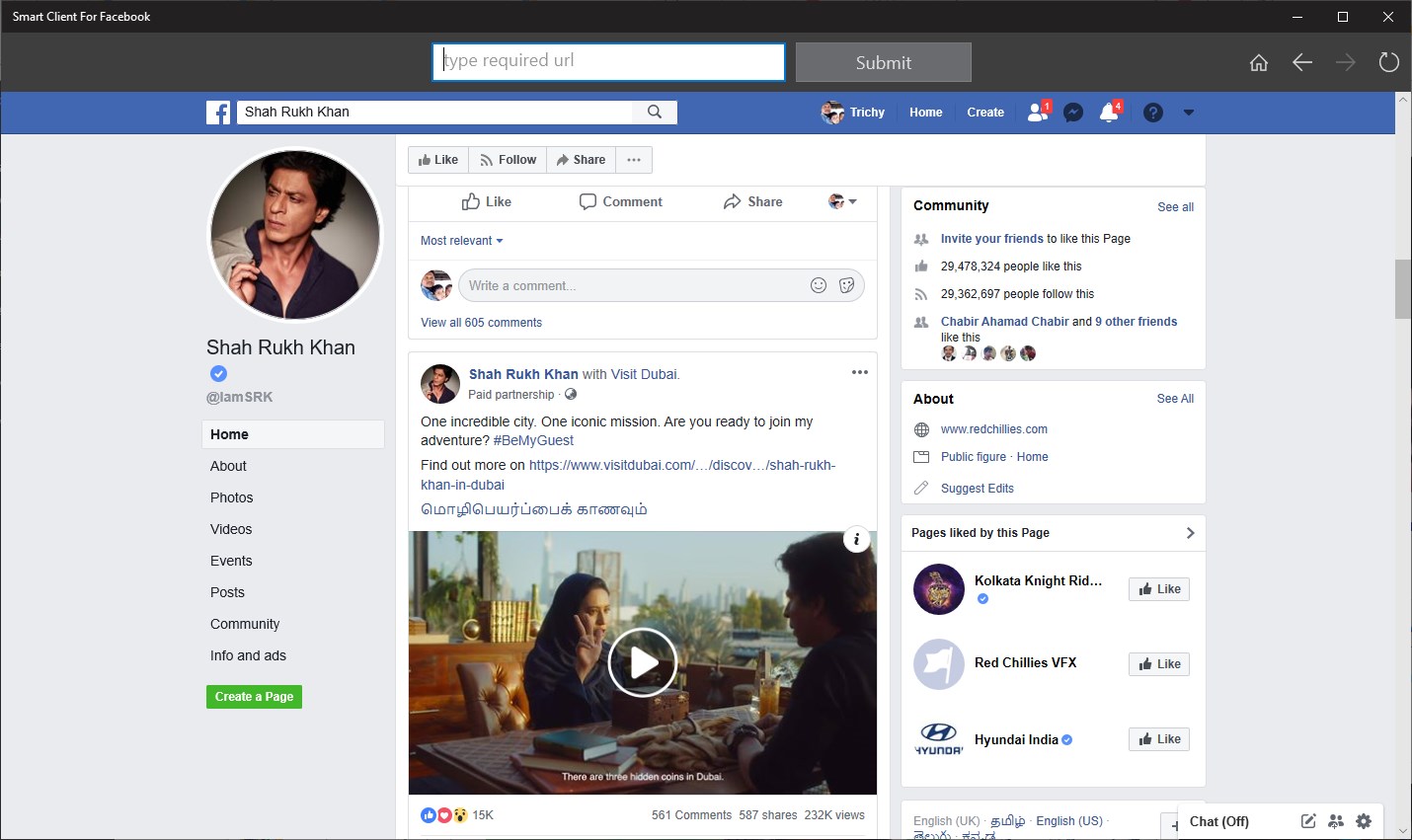Like the Shah Rukh Khan page
This screenshot has width=1412, height=840.
(x=438, y=160)
